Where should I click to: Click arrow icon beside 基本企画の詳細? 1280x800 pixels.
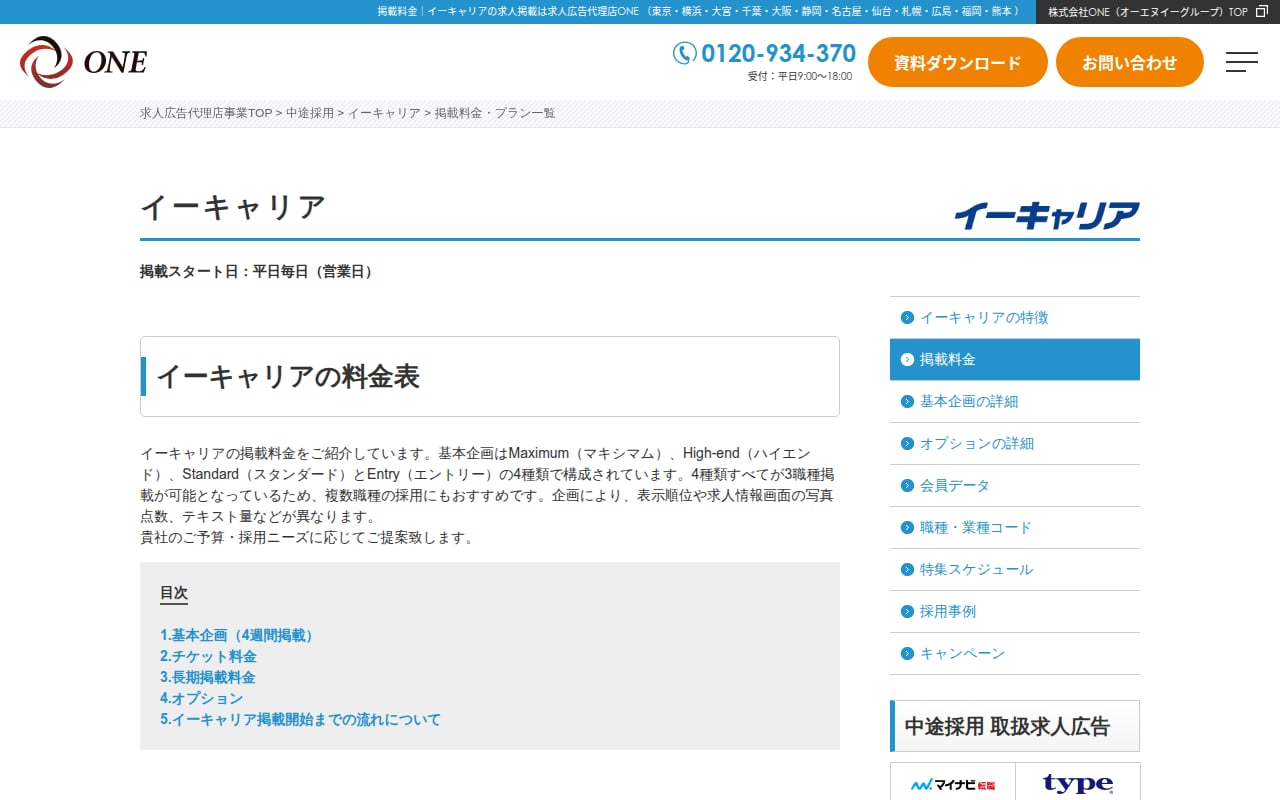(x=907, y=402)
